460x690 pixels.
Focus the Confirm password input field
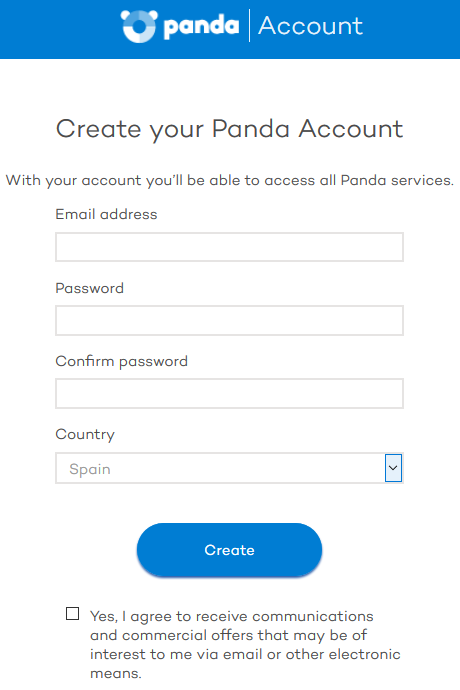pos(229,393)
